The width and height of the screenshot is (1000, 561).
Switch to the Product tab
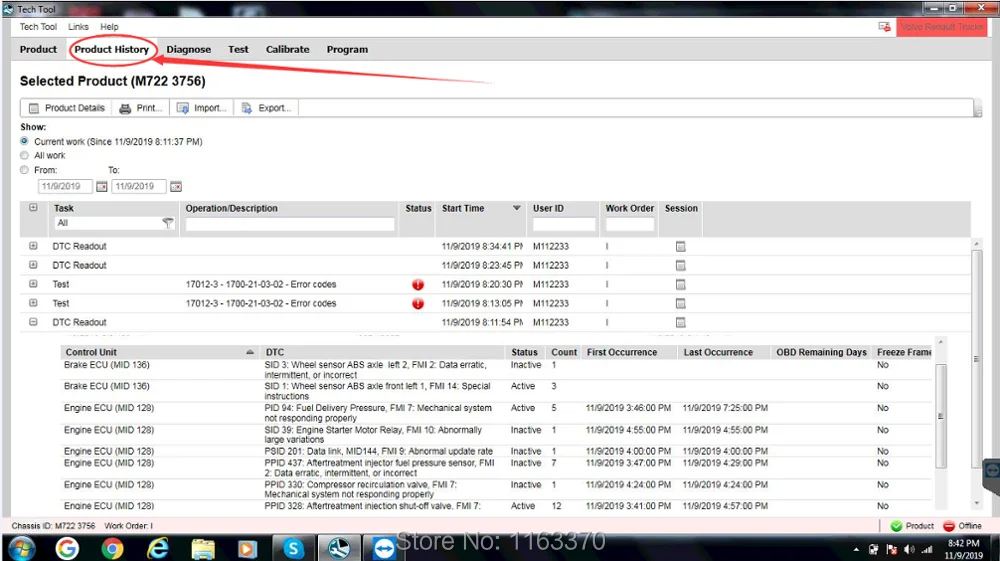(38, 49)
